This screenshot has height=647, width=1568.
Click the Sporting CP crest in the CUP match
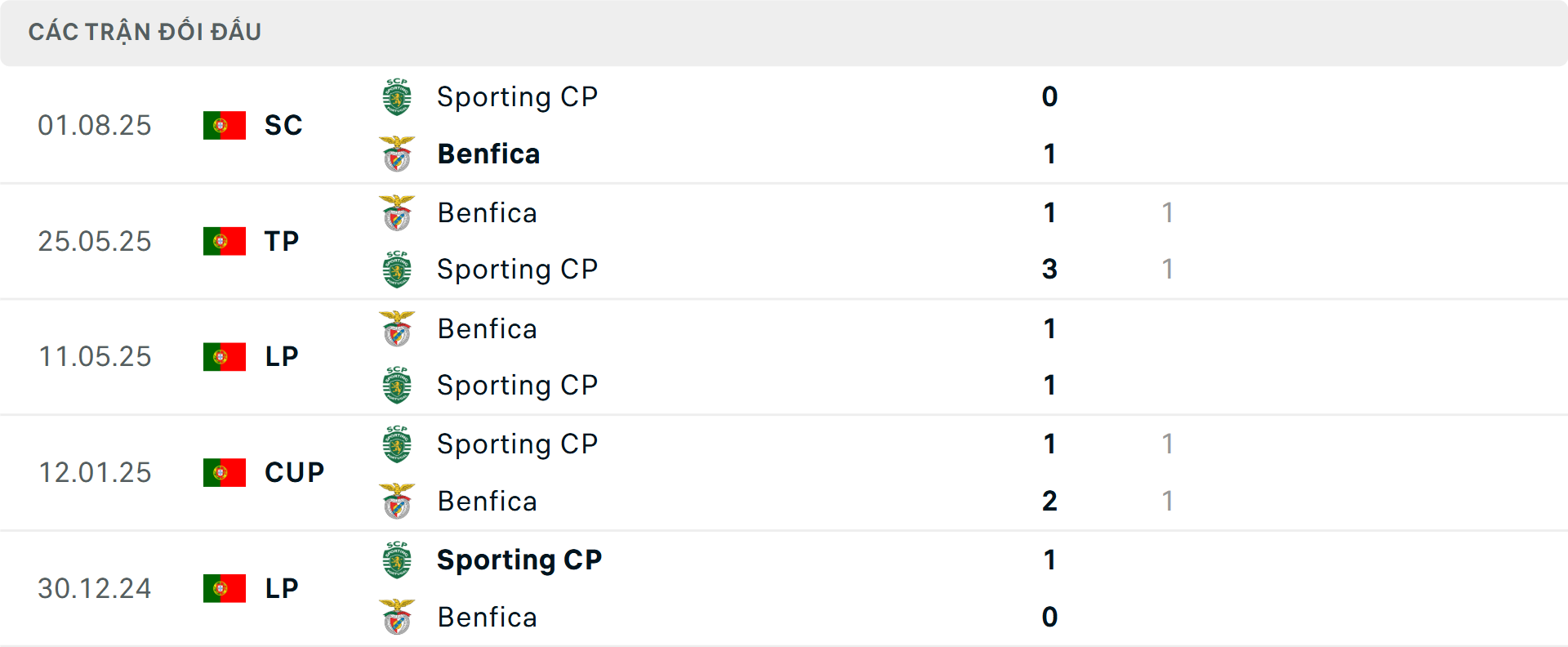pos(397,444)
